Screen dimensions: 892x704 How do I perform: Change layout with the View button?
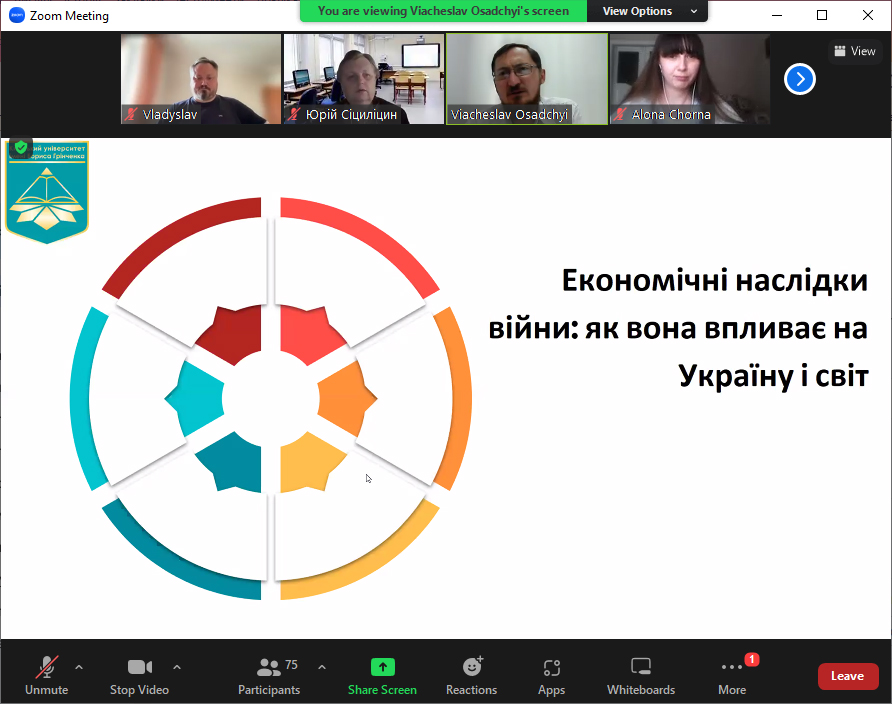pos(855,51)
